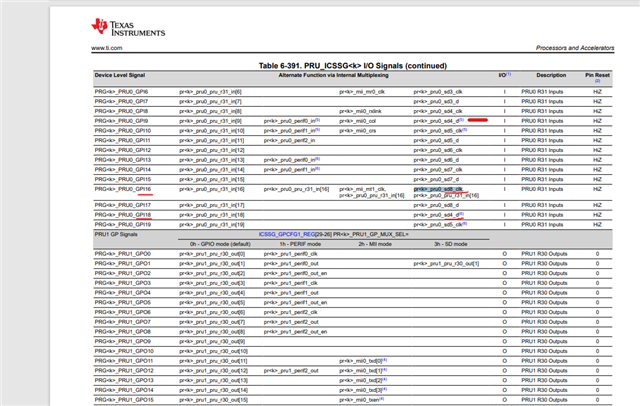
Task: Click footnote link on pr<k>_mii0_txd[0]
Action: (x=384, y=360)
